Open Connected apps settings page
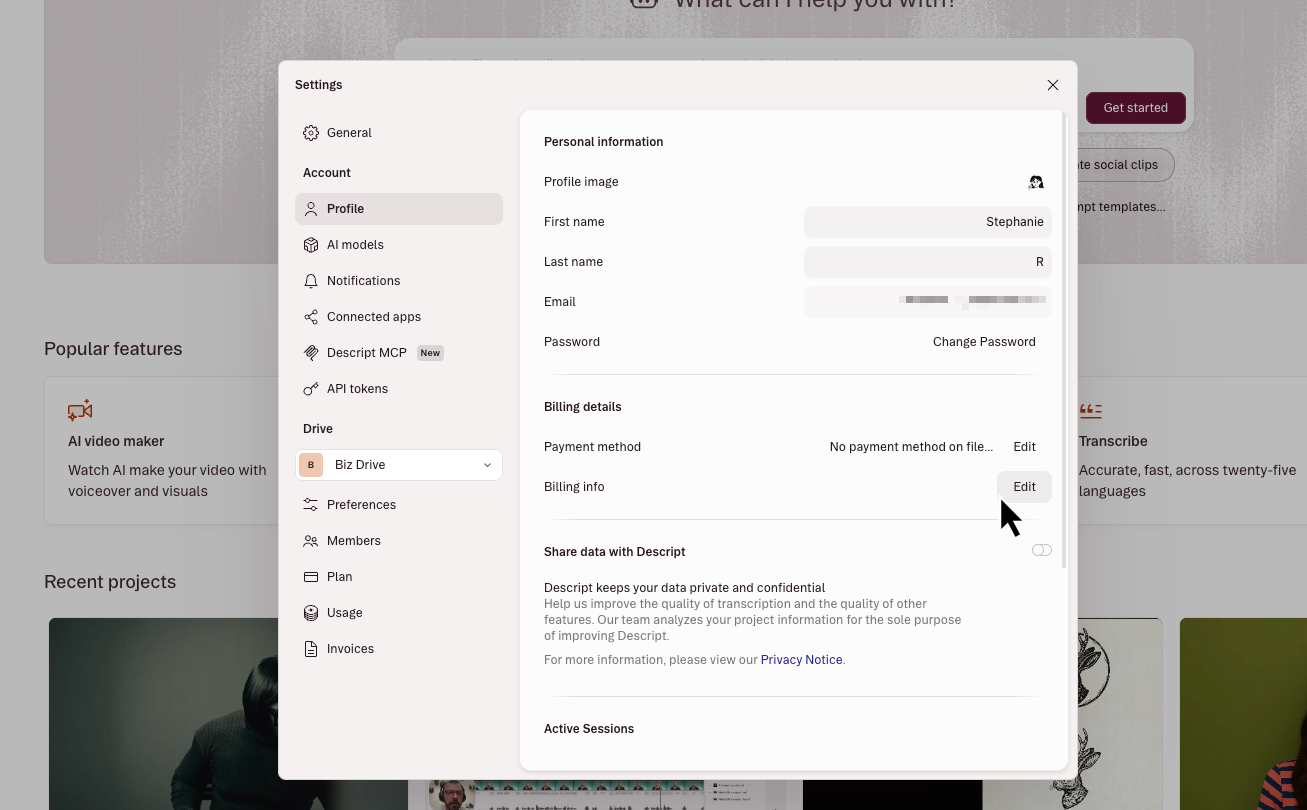 pyautogui.click(x=399, y=317)
